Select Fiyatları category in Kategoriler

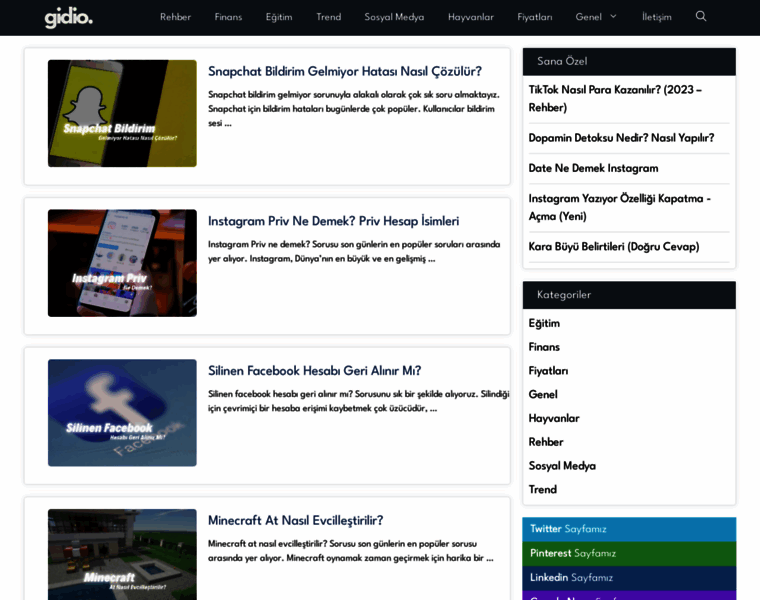click(548, 371)
